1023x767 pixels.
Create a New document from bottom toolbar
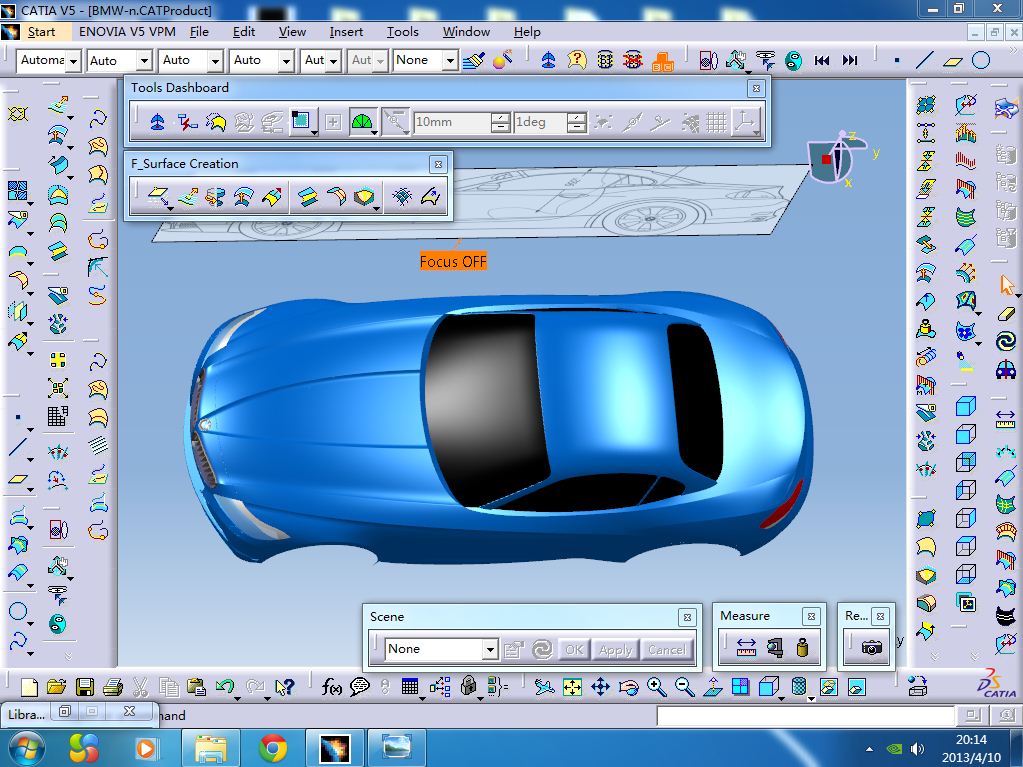[29, 687]
